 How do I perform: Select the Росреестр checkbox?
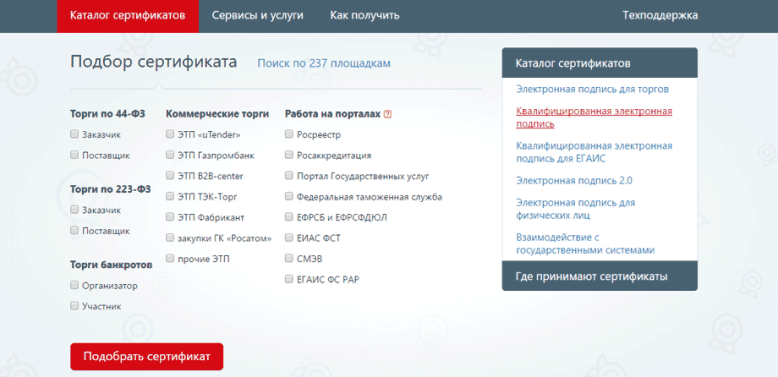point(289,134)
